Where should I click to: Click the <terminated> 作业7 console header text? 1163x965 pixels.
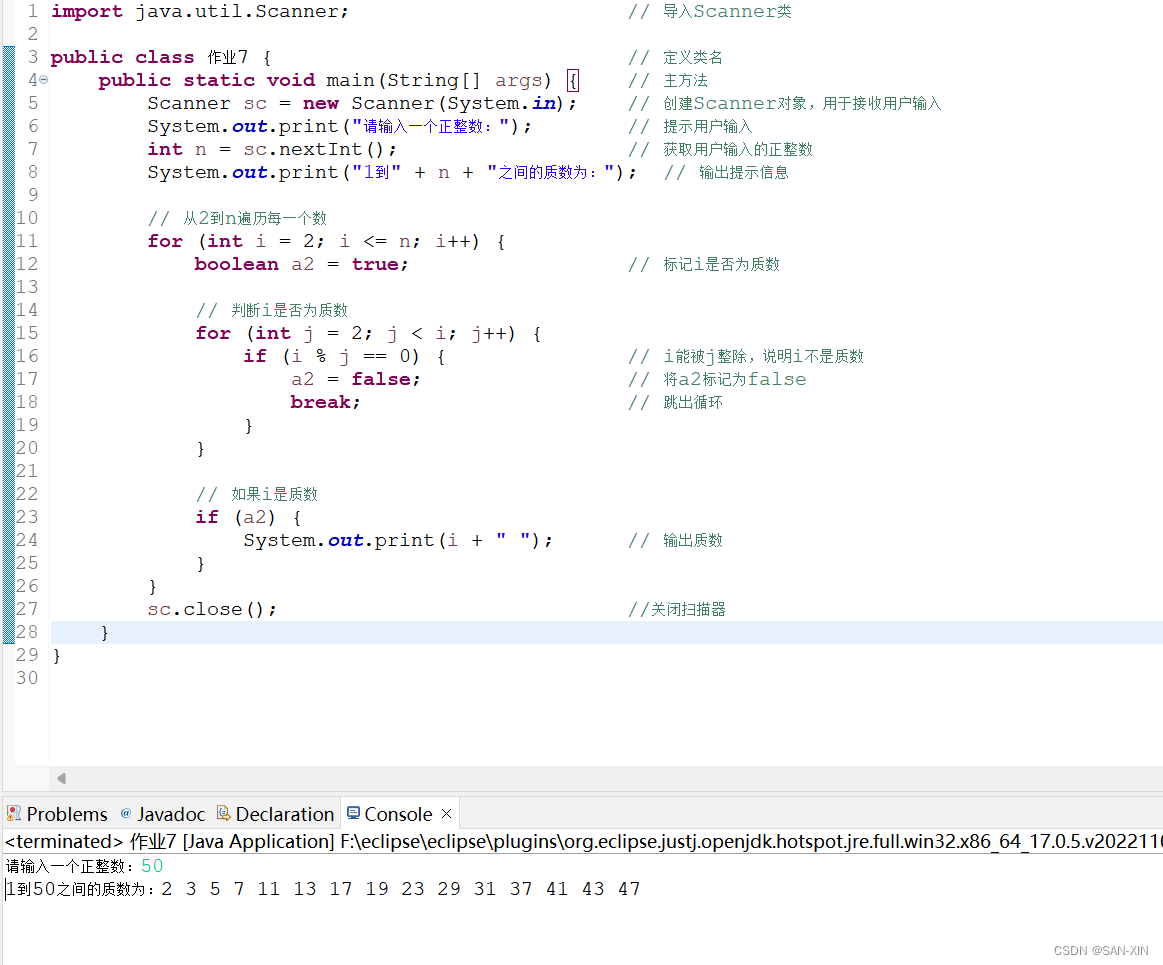point(60,841)
